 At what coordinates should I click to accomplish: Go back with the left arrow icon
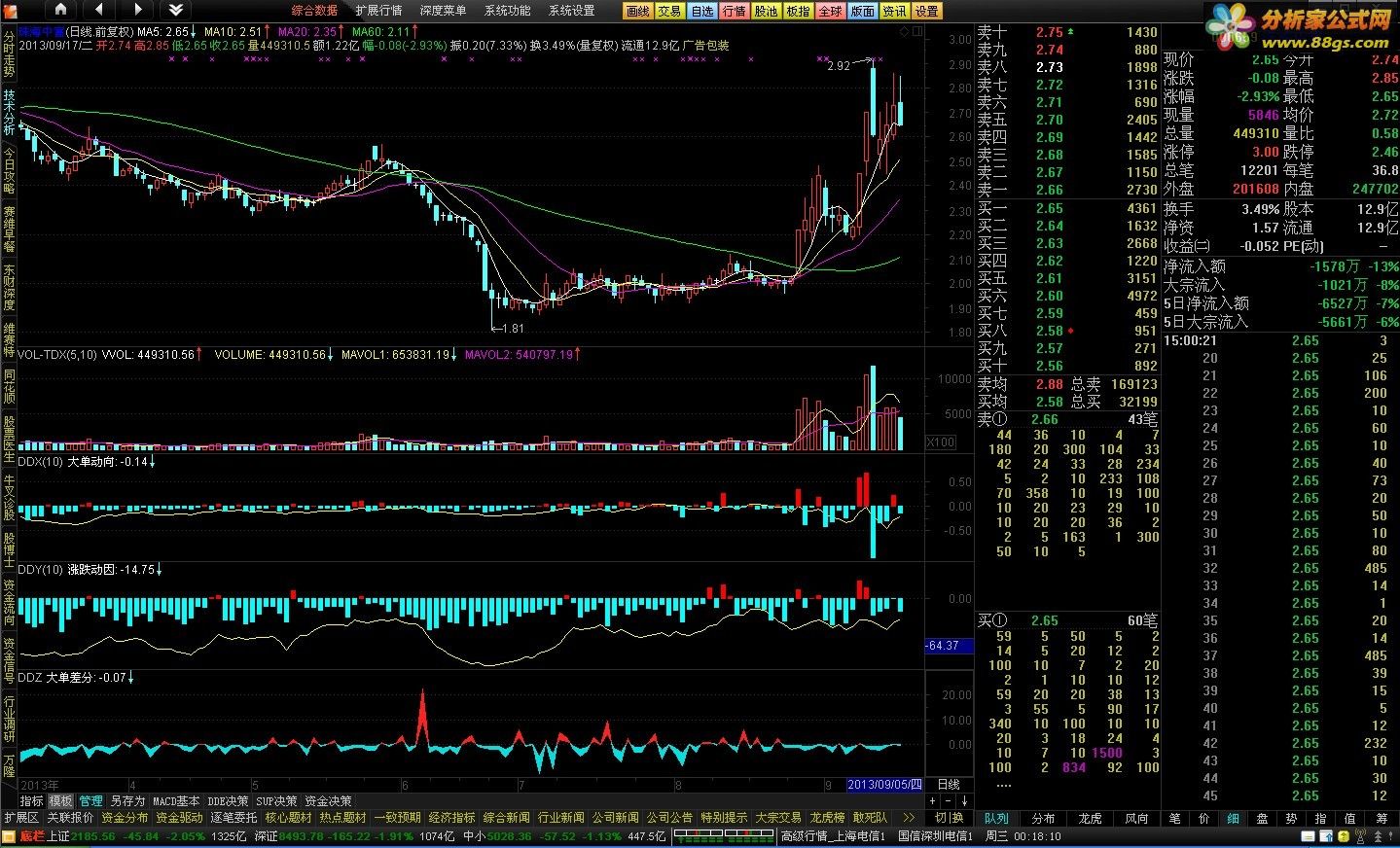coord(98,10)
